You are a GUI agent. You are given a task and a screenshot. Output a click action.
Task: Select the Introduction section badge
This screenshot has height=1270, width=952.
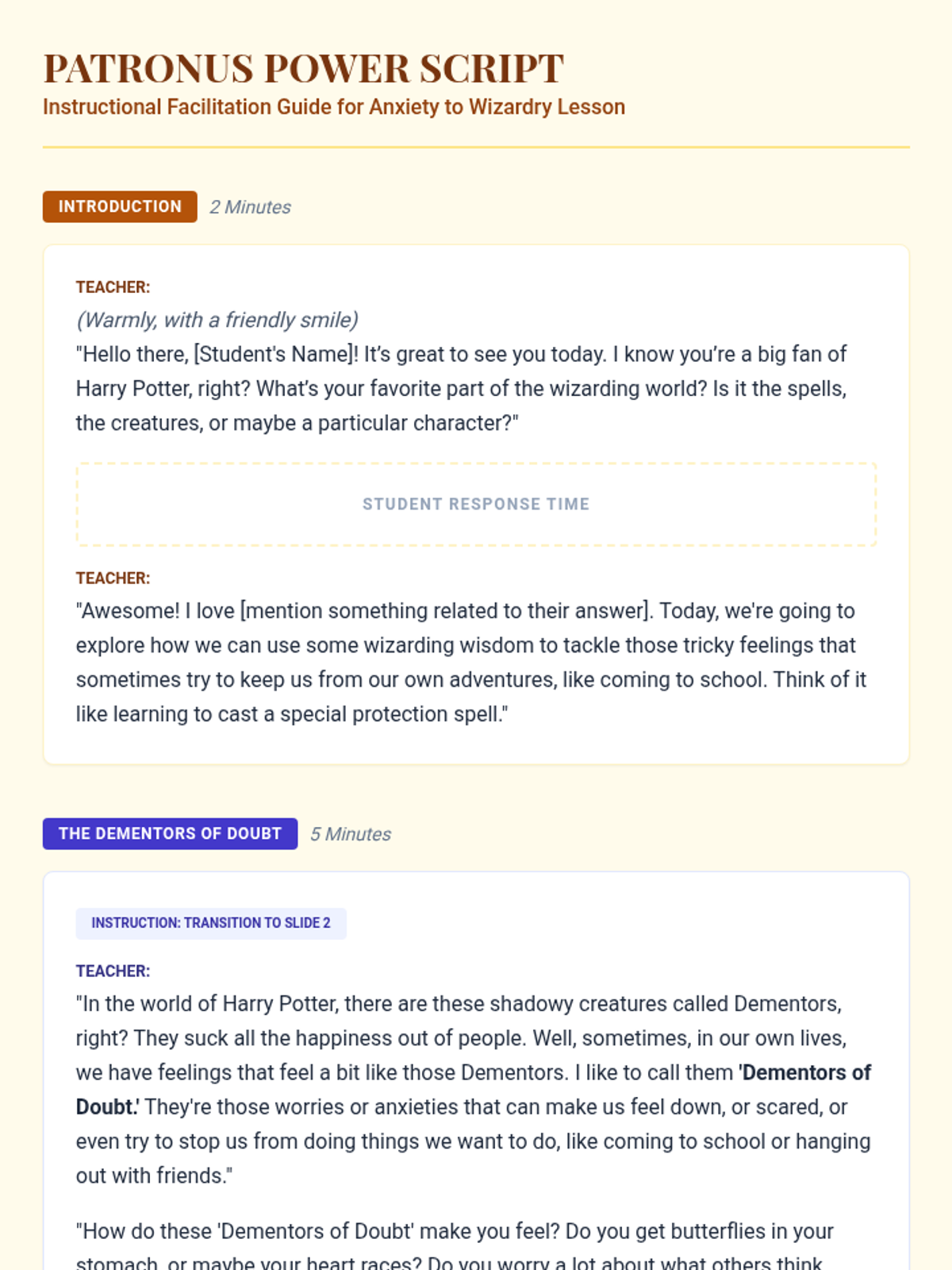[x=120, y=206]
